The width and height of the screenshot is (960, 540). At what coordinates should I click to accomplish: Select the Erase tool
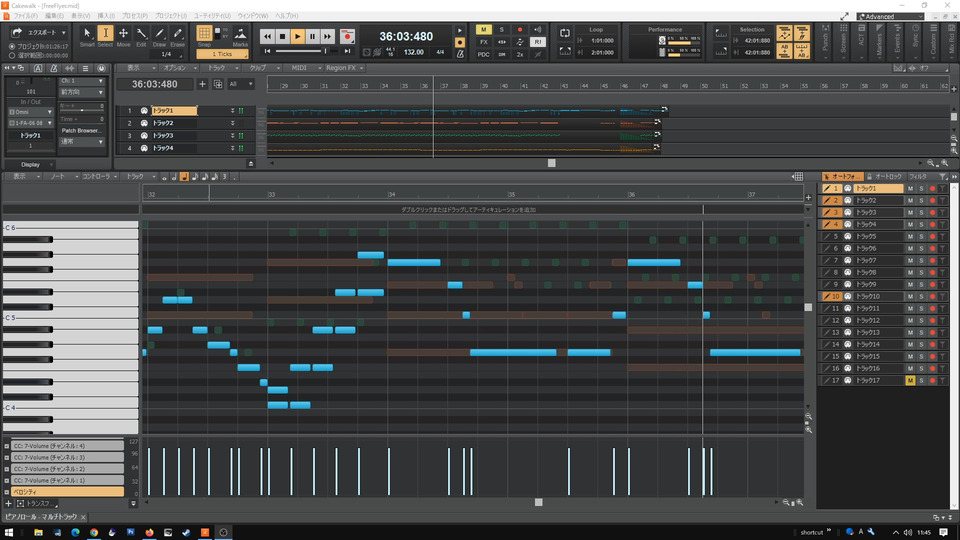coord(178,36)
